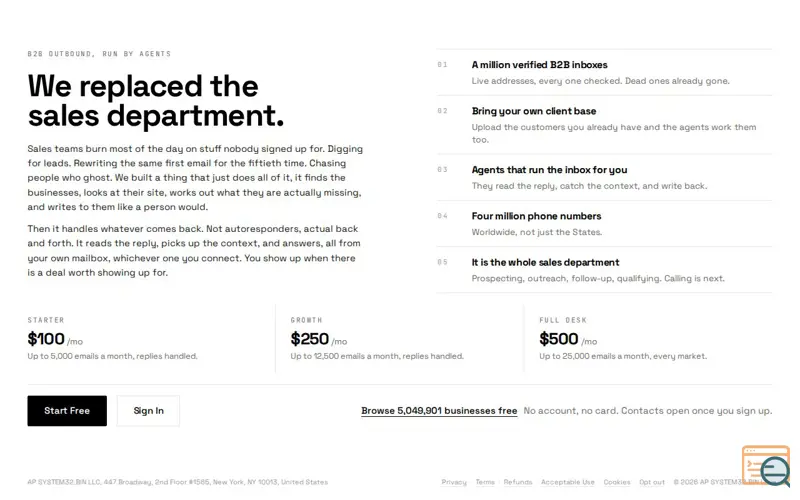Click feature 02, Bring your own client base

[604, 125]
